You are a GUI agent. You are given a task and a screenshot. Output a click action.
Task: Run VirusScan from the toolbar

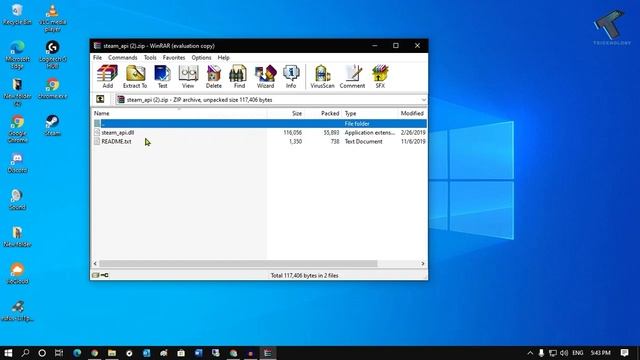click(x=322, y=76)
